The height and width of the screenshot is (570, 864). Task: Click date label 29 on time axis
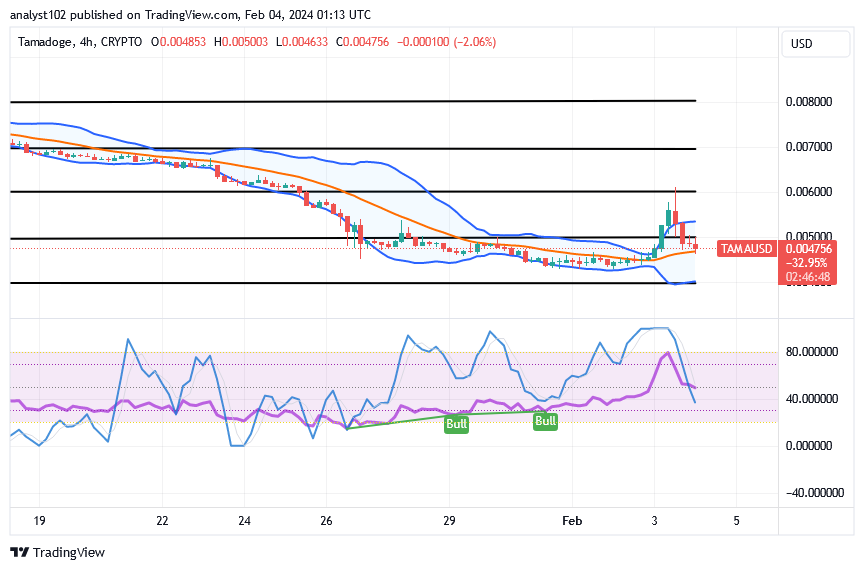pos(449,521)
